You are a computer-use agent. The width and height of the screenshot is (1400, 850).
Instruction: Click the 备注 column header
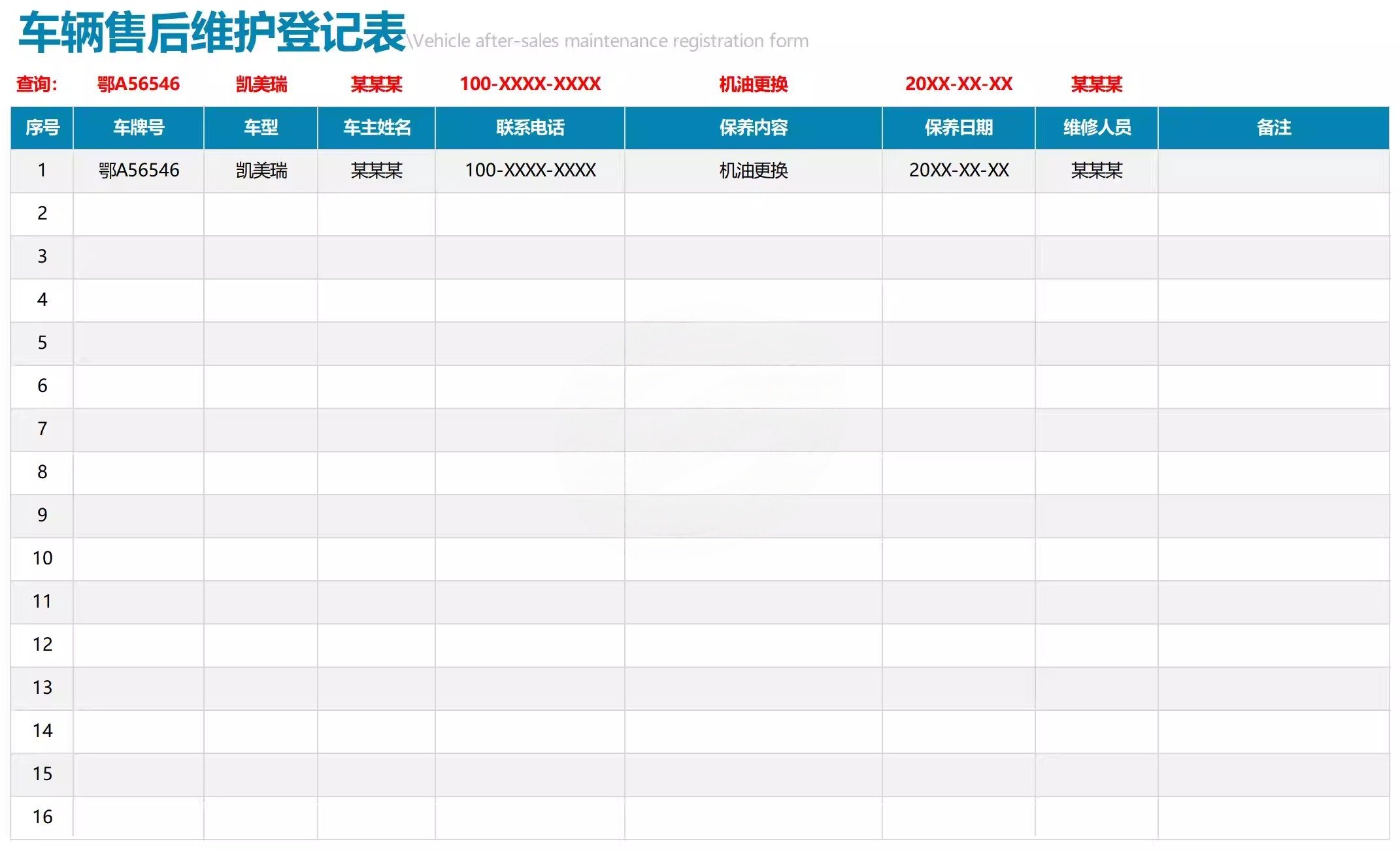pos(1274,127)
